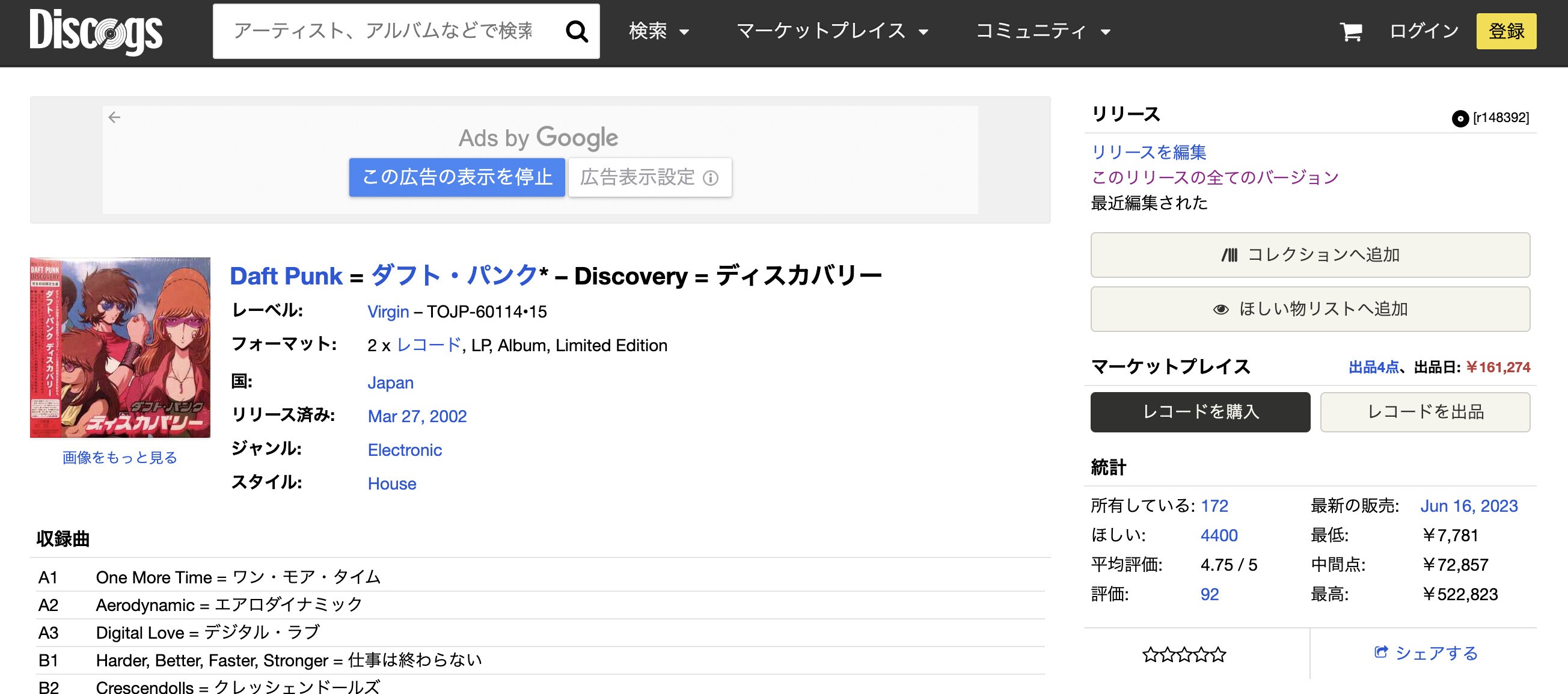Rate with the fifth star
The height and width of the screenshot is (694, 1568).
(x=1218, y=655)
